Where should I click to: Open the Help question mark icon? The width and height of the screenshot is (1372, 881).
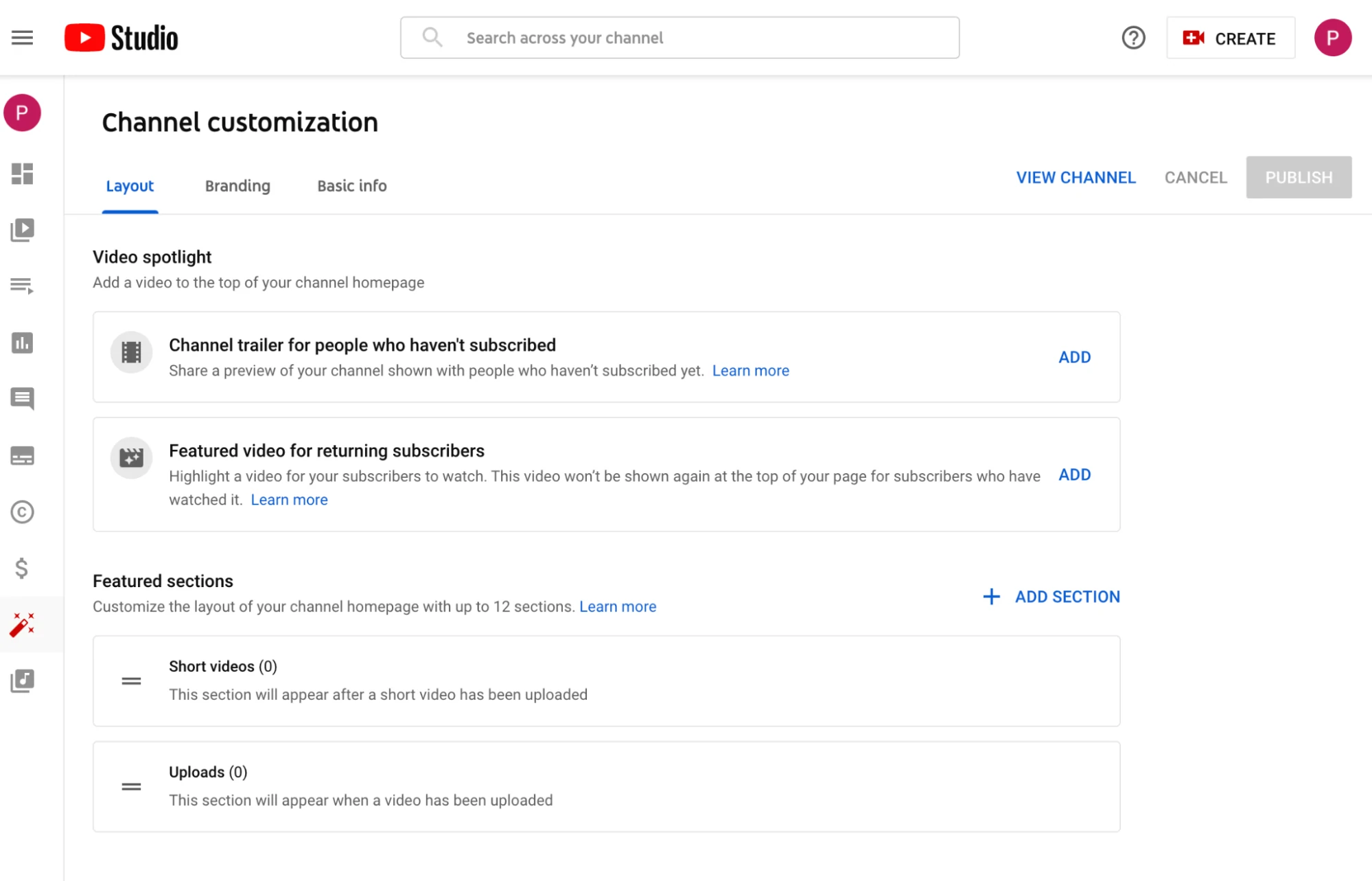(x=1132, y=38)
